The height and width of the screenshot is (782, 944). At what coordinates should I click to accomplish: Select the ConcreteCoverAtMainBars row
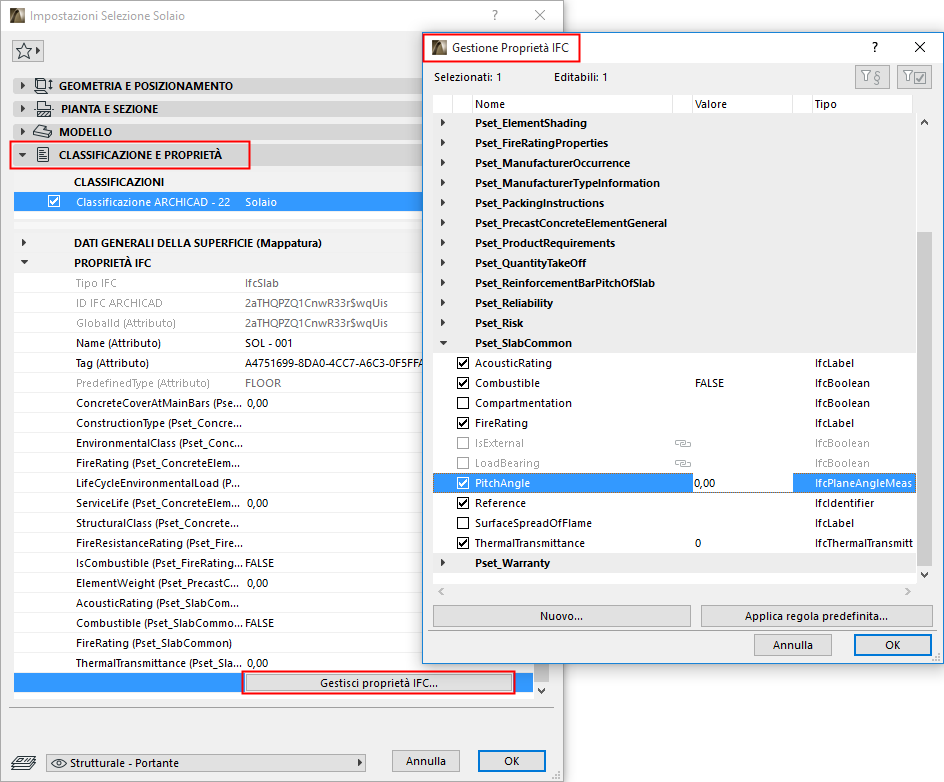coord(219,403)
